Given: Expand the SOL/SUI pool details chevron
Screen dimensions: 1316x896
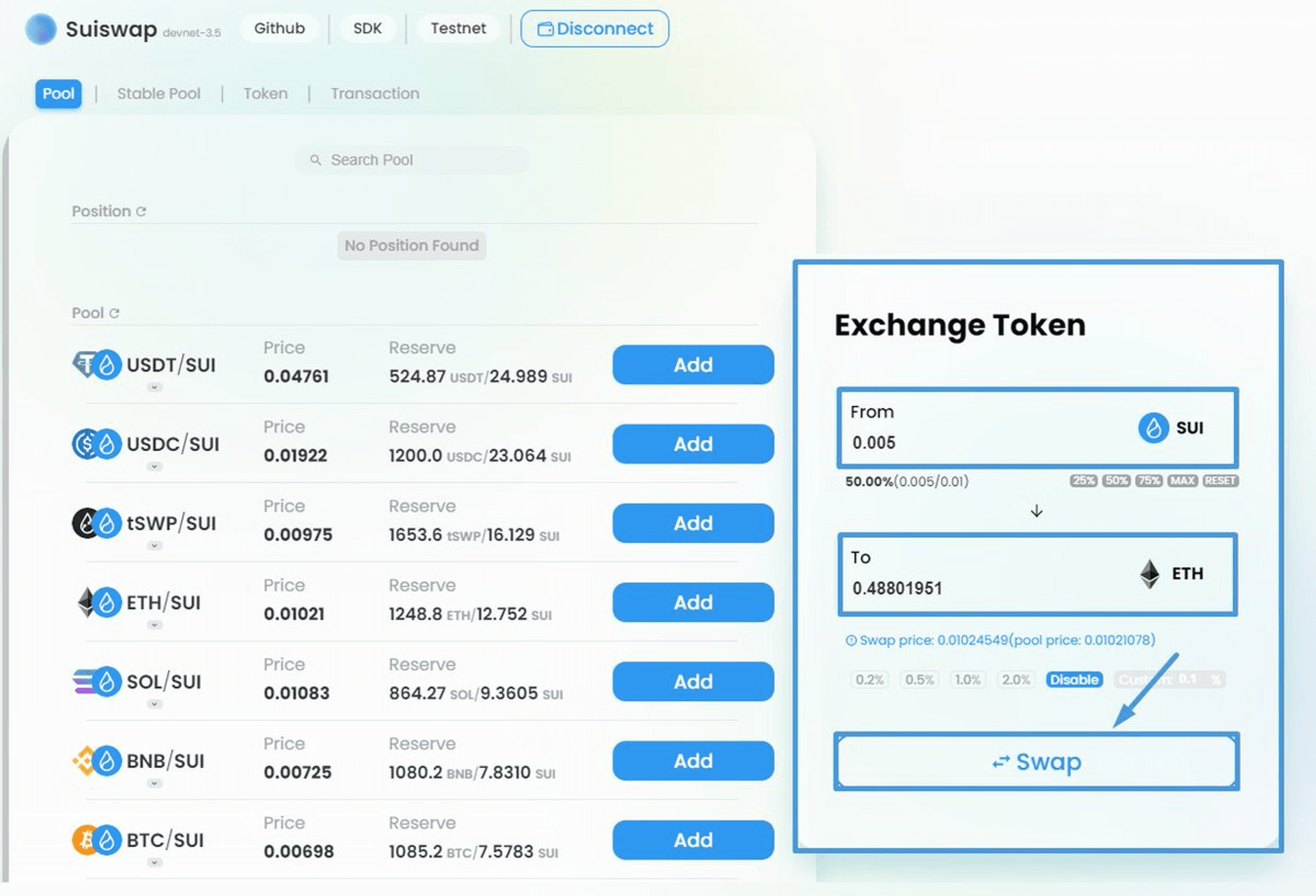Looking at the screenshot, I should click(x=154, y=705).
